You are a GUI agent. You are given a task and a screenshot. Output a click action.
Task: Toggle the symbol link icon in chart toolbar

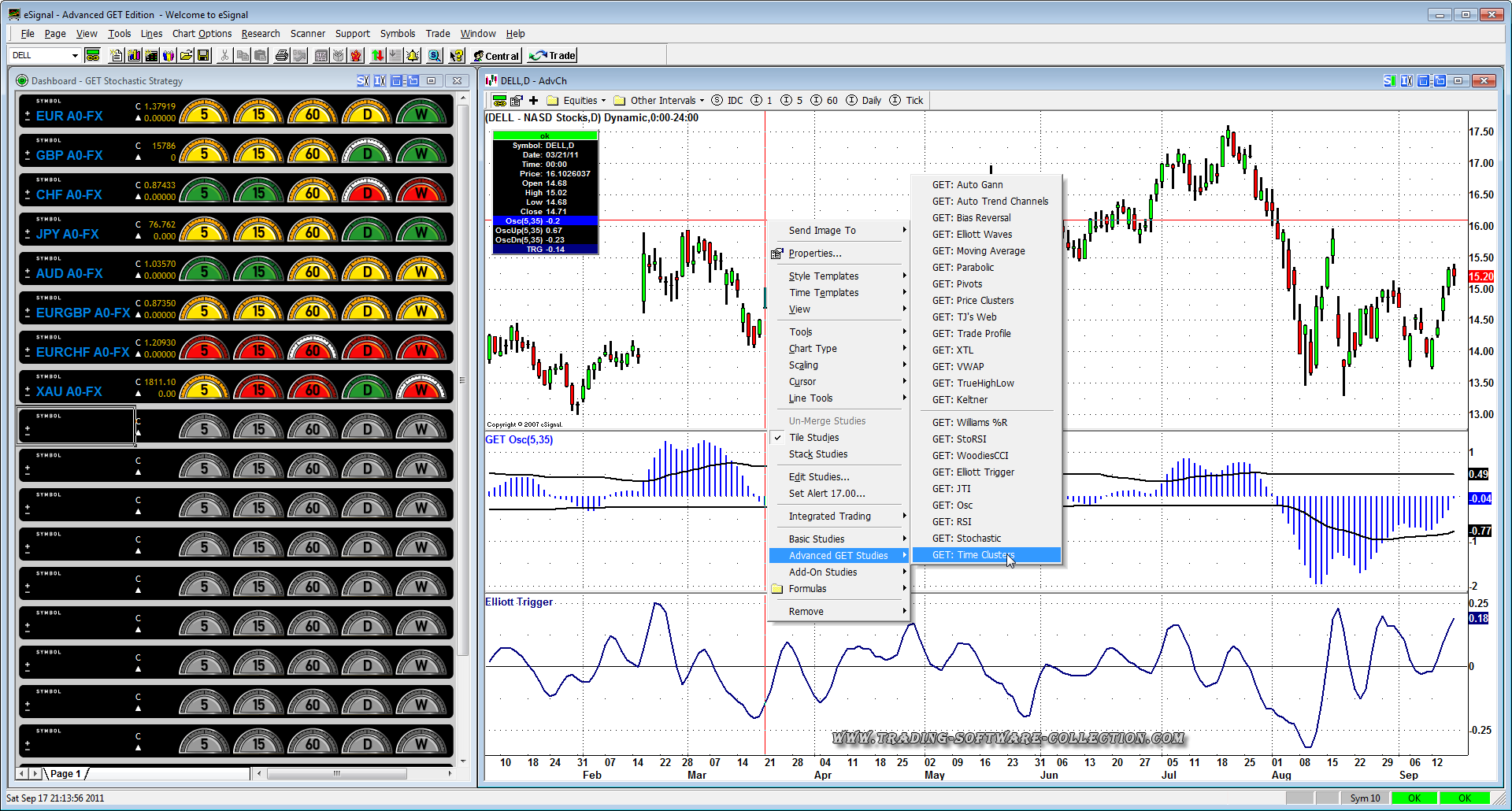[x=498, y=101]
